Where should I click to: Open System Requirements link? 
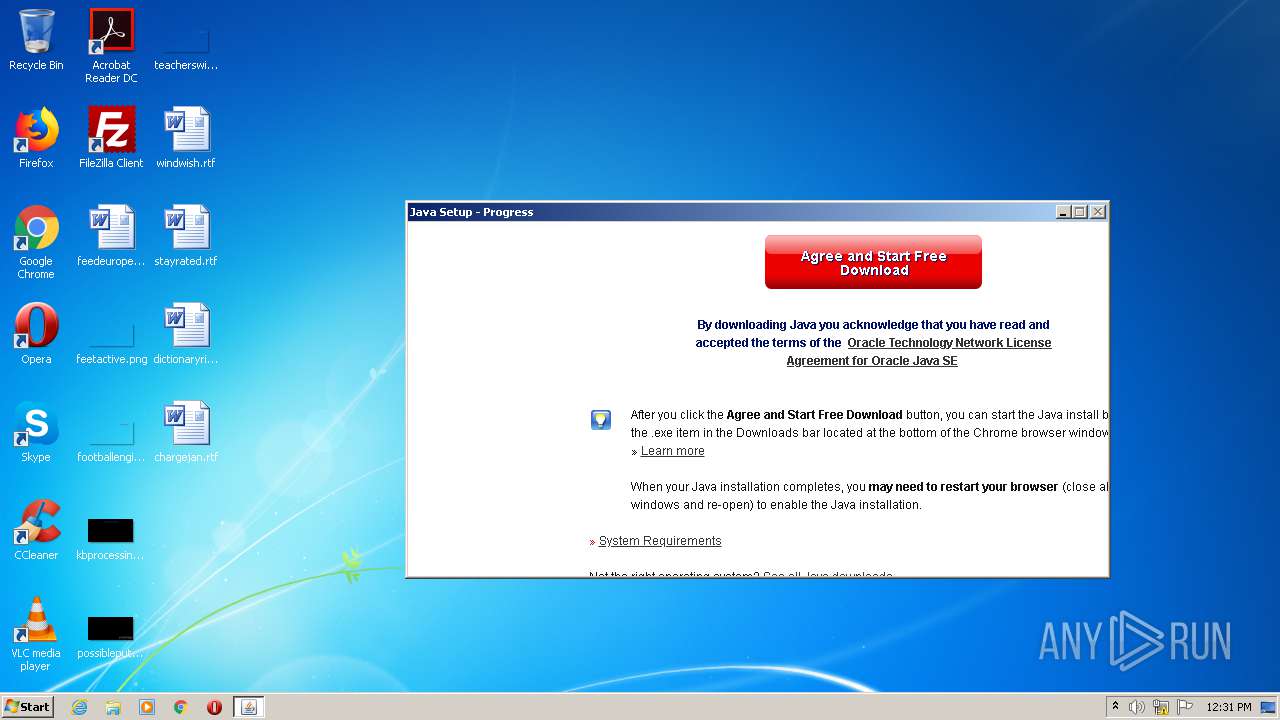click(x=660, y=541)
